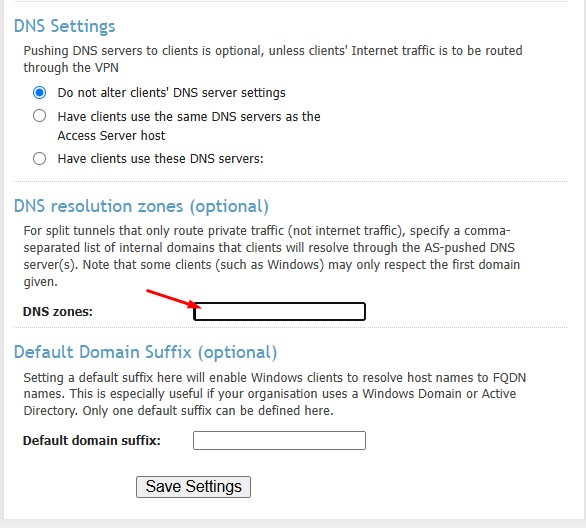Click the "DNS resolution zones (optional)" heading
Image resolution: width=586 pixels, height=528 pixels.
tap(141, 206)
